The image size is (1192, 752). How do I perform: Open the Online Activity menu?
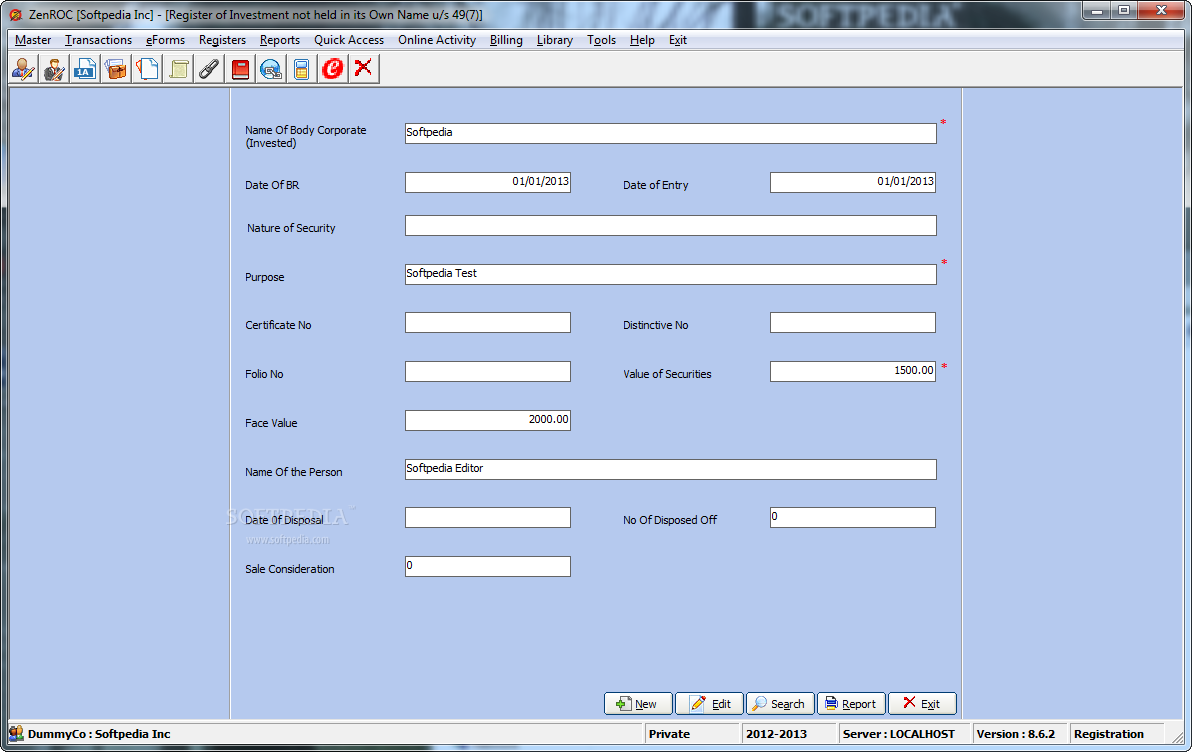coord(437,40)
